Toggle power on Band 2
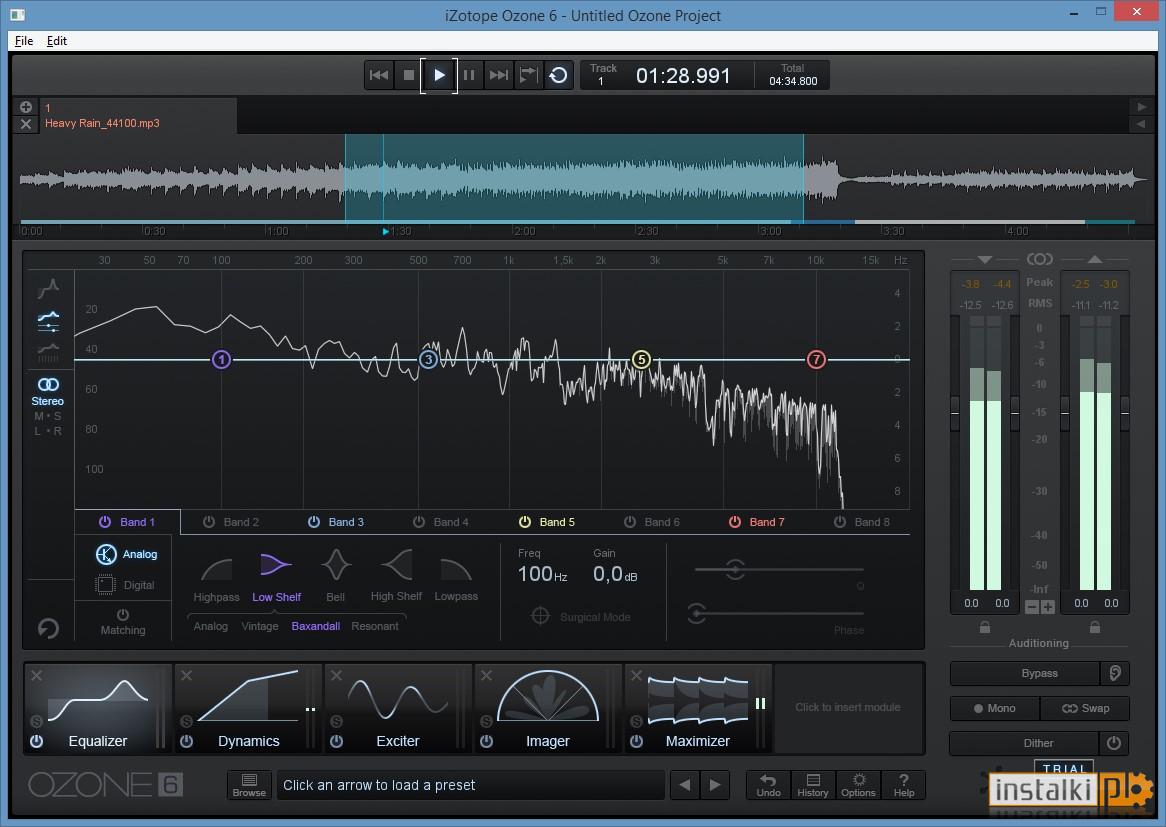Screen dimensions: 1166x827 tap(209, 522)
